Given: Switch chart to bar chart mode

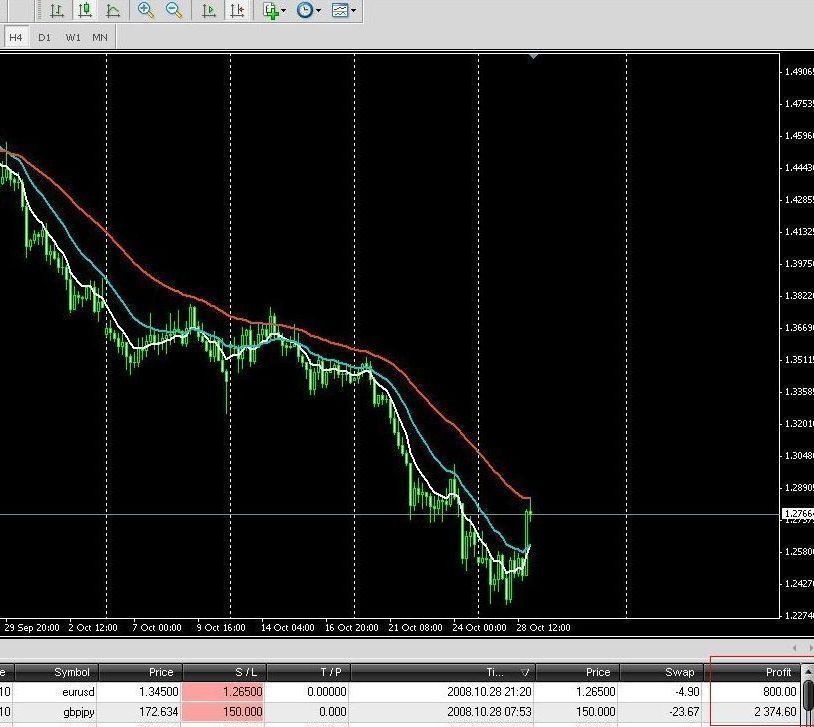Looking at the screenshot, I should pyautogui.click(x=57, y=11).
